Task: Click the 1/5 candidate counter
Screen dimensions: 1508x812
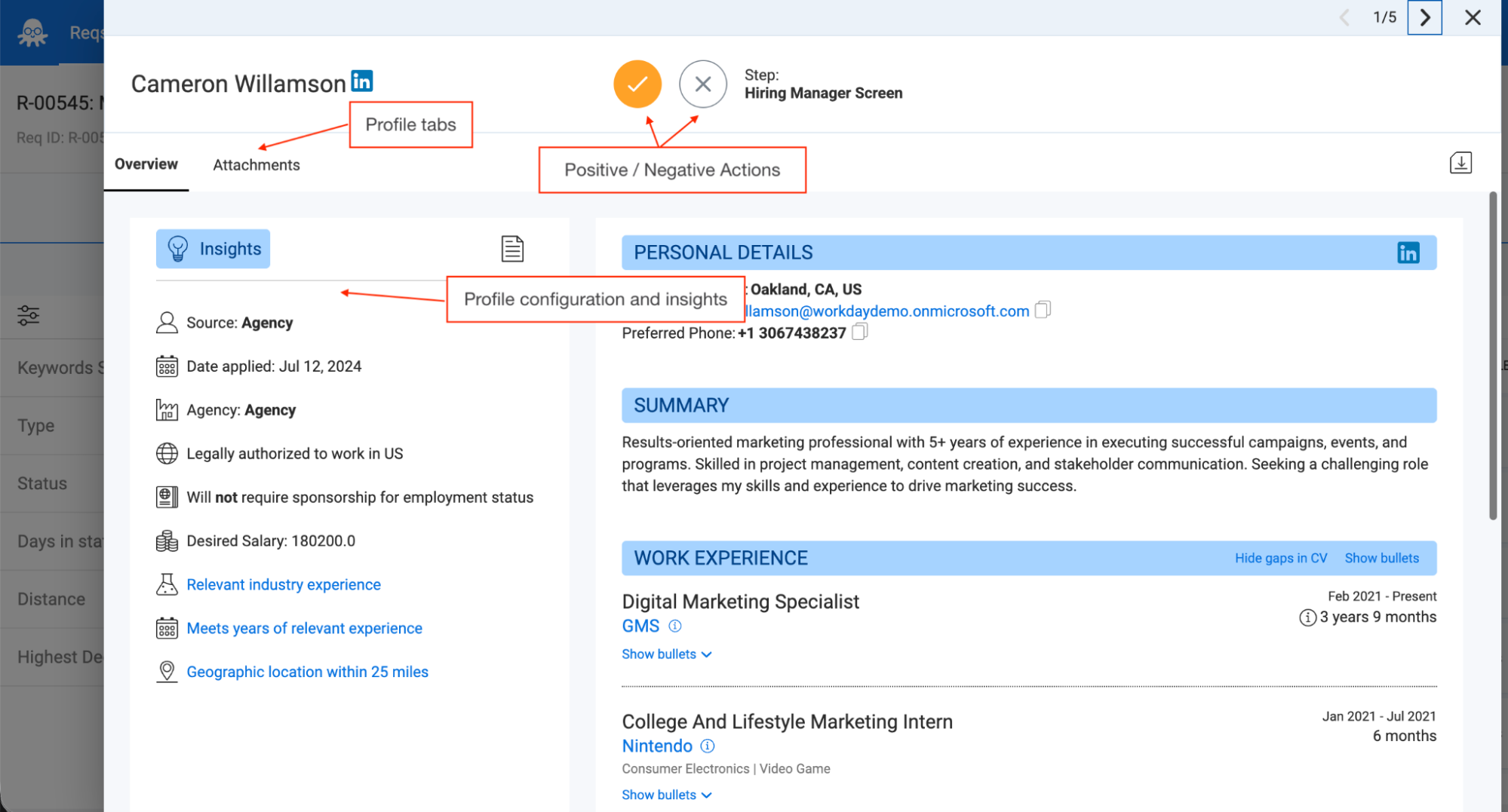Action: pos(1384,17)
